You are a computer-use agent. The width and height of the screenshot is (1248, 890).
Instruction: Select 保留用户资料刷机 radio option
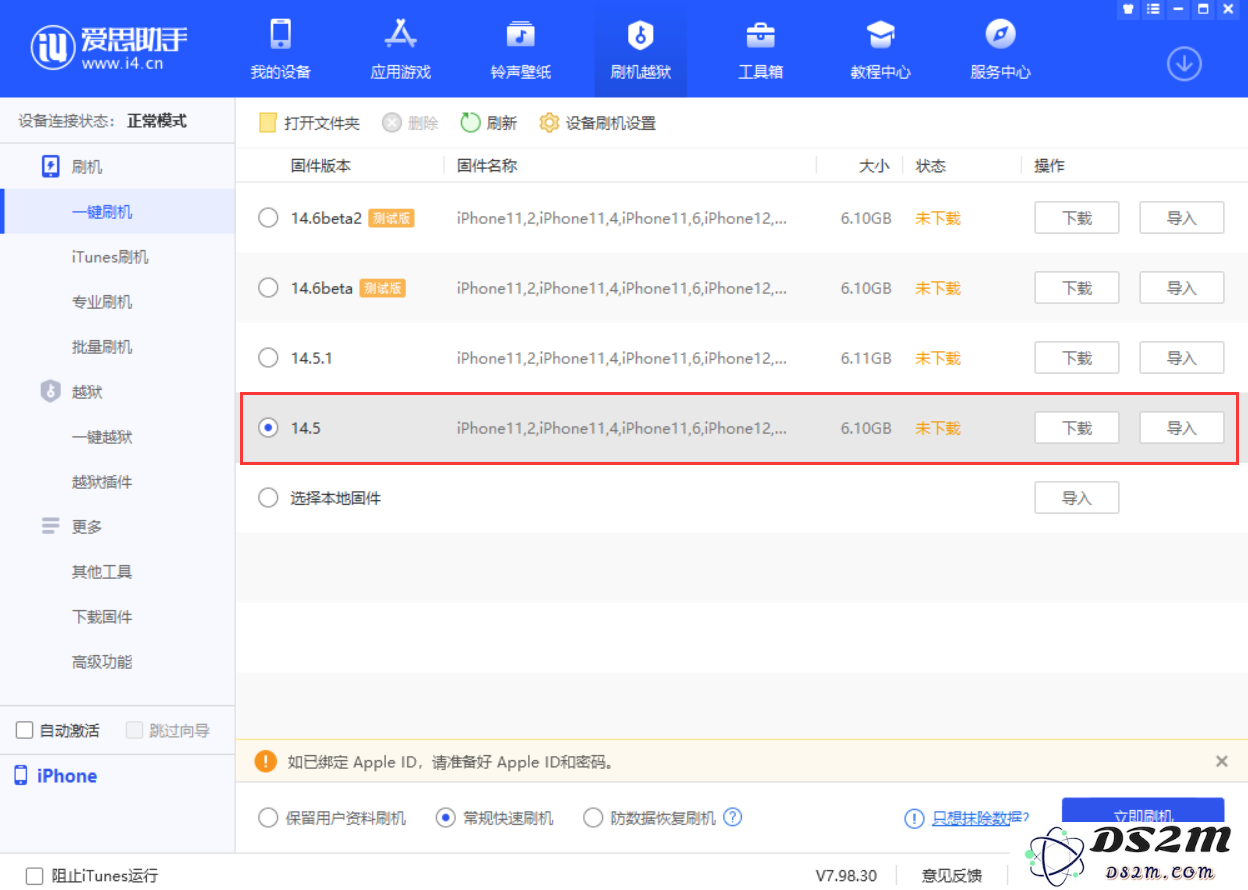point(268,818)
